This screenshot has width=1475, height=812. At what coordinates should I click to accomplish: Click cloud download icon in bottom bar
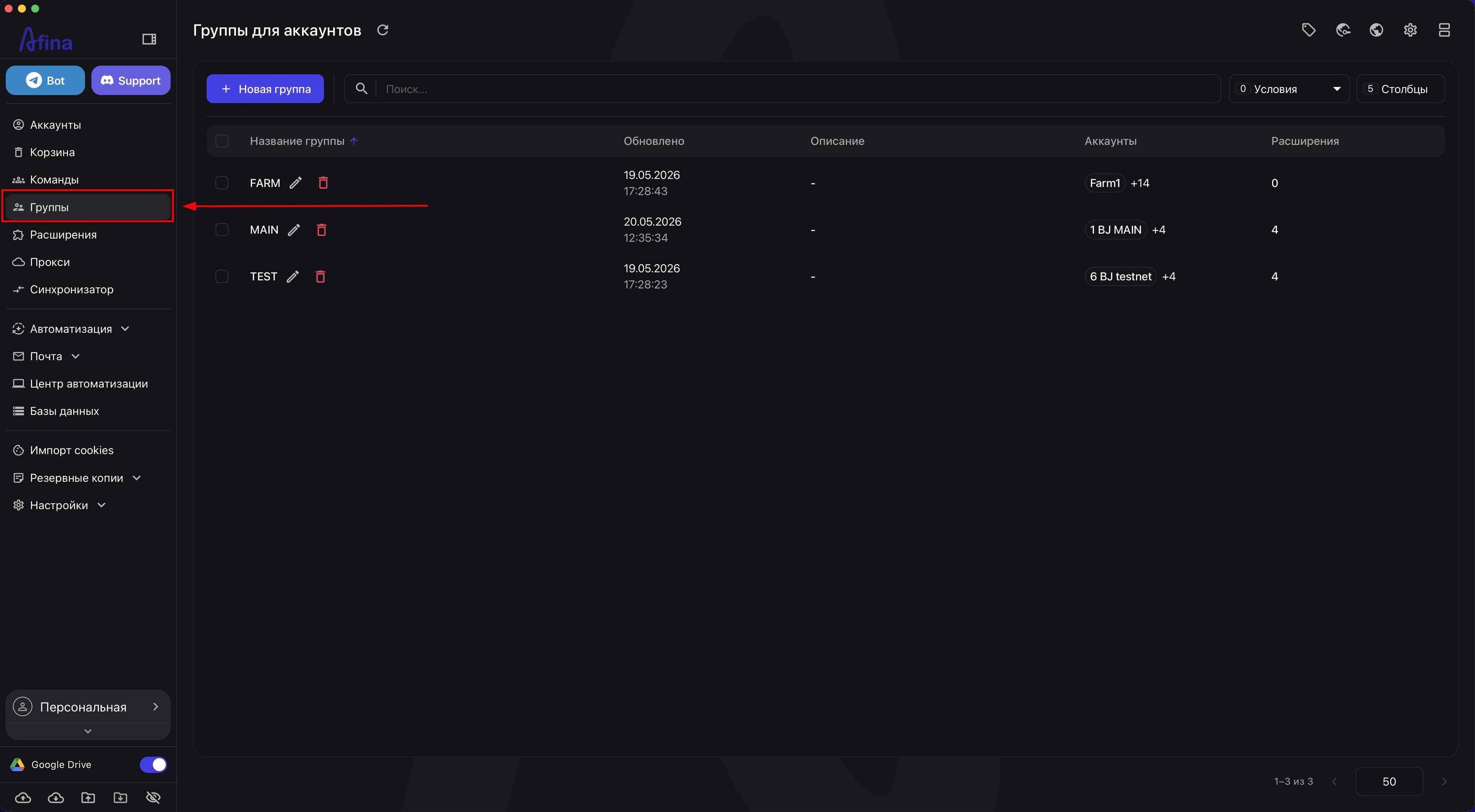tap(56, 798)
